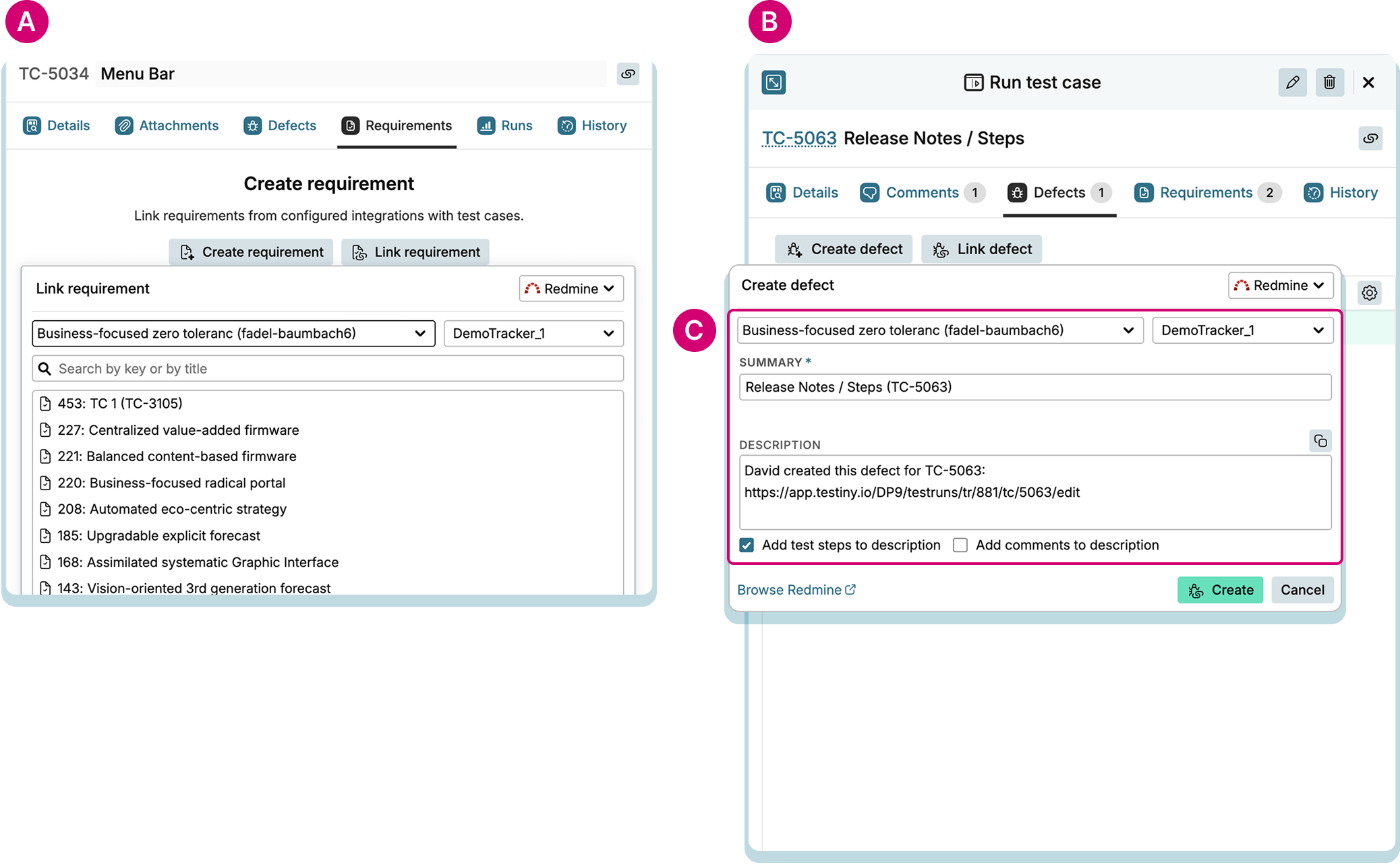Click the expand panel icon top-left of Run test case

[x=774, y=82]
